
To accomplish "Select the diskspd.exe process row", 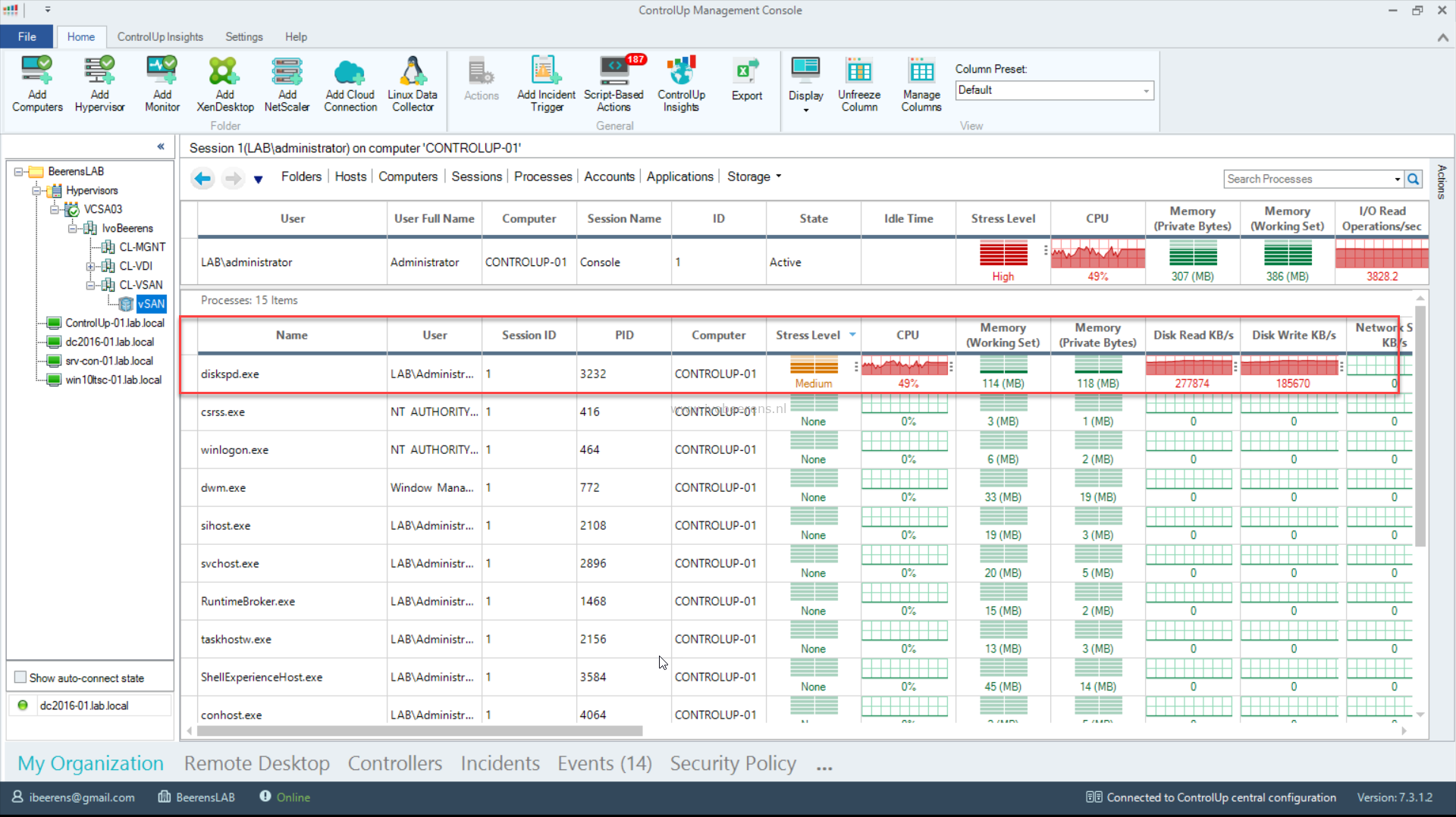I will point(796,374).
